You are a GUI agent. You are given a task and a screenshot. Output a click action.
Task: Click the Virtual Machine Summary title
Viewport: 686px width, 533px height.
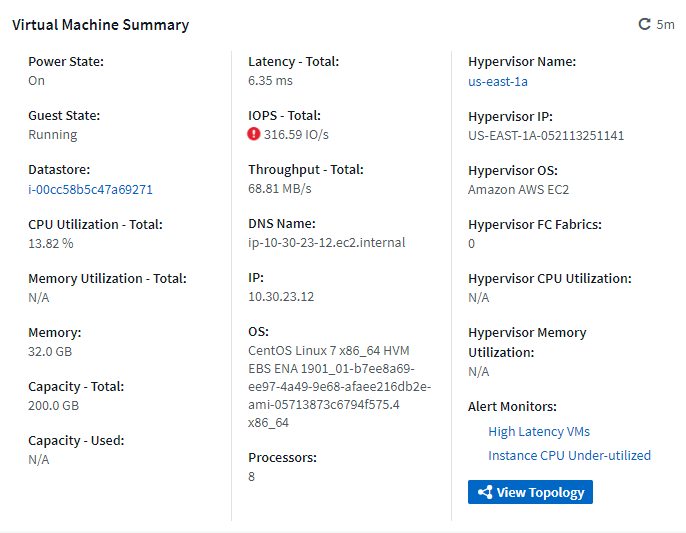(x=100, y=25)
